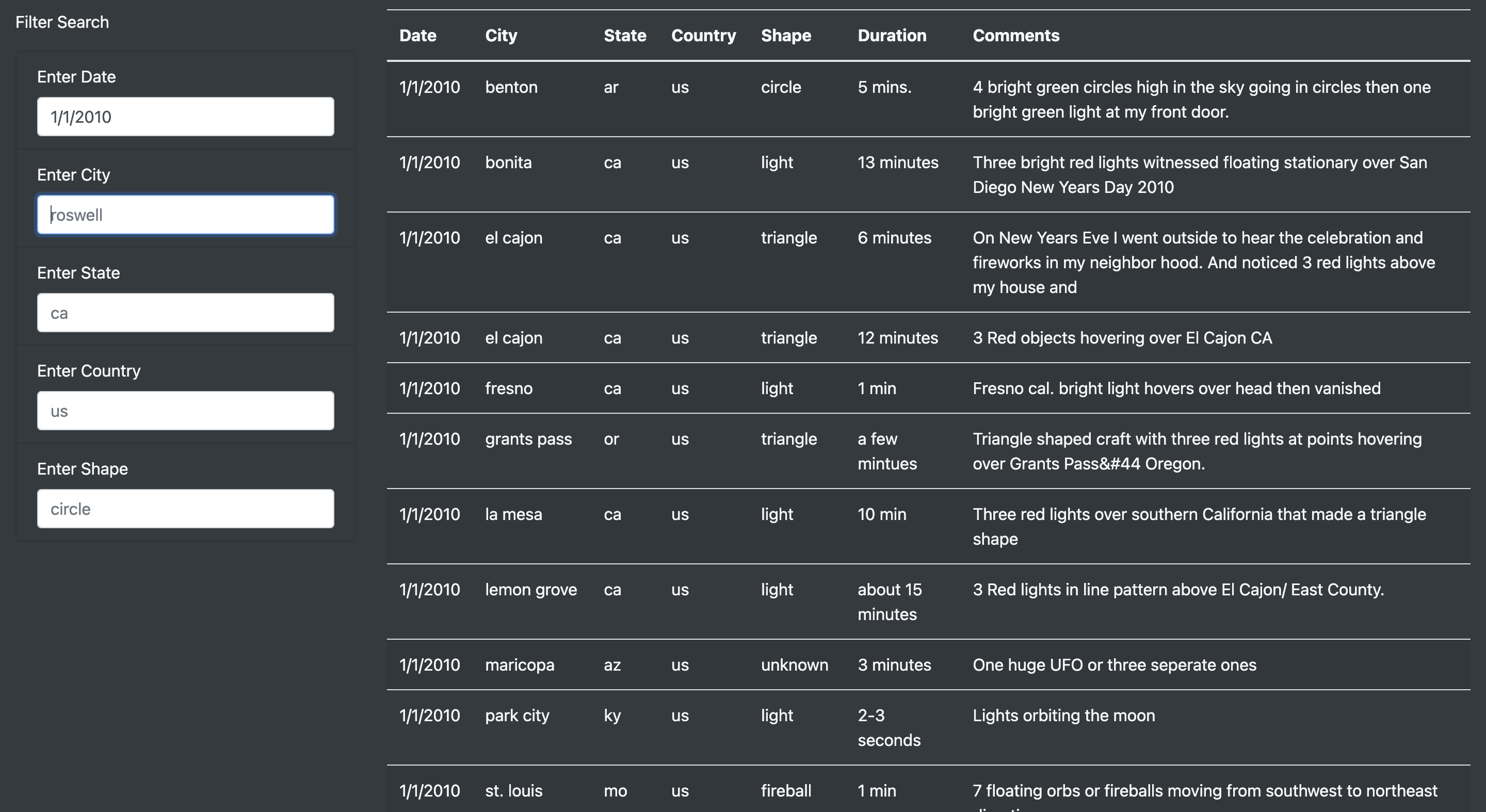The width and height of the screenshot is (1486, 812).
Task: Select the bonita city cell
Action: pyautogui.click(x=508, y=162)
